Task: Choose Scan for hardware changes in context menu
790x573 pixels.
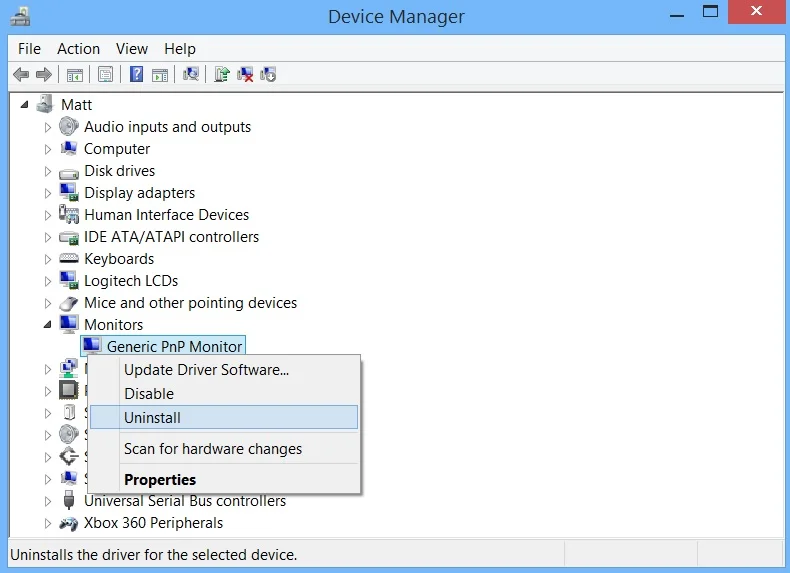Action: click(x=224, y=449)
